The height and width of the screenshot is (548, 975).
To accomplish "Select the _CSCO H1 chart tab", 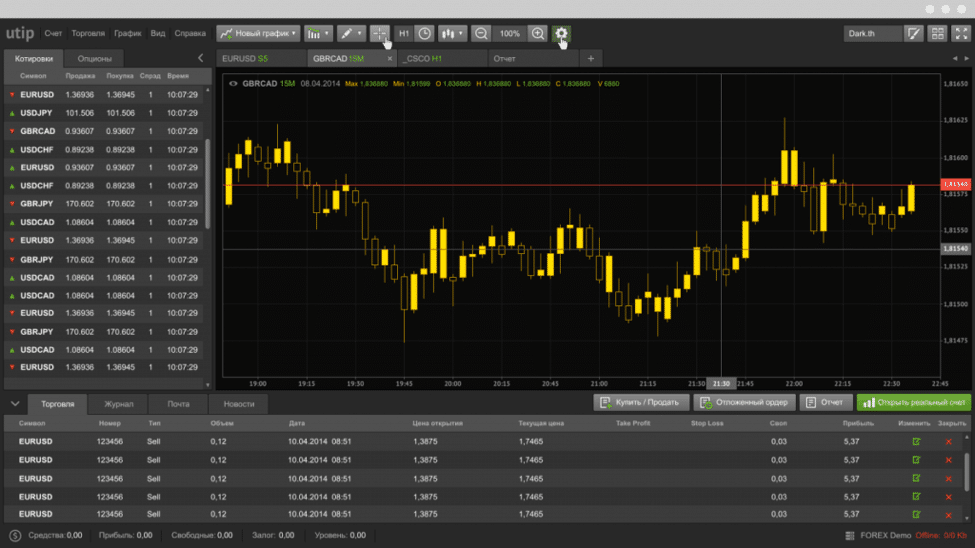I will (442, 58).
